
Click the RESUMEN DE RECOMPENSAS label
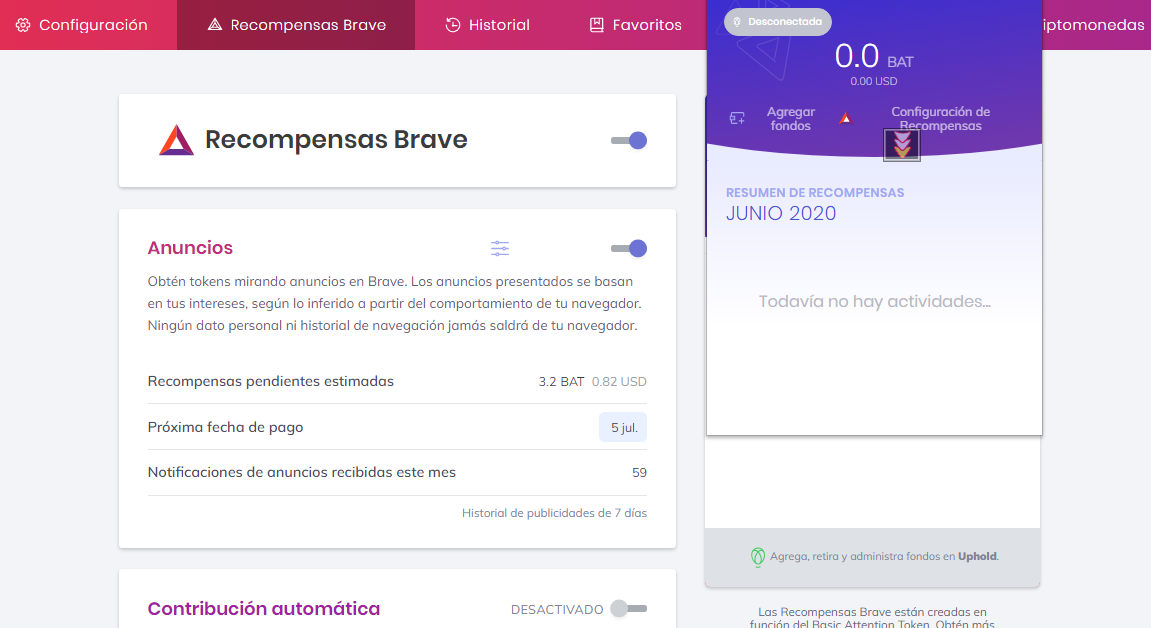815,193
